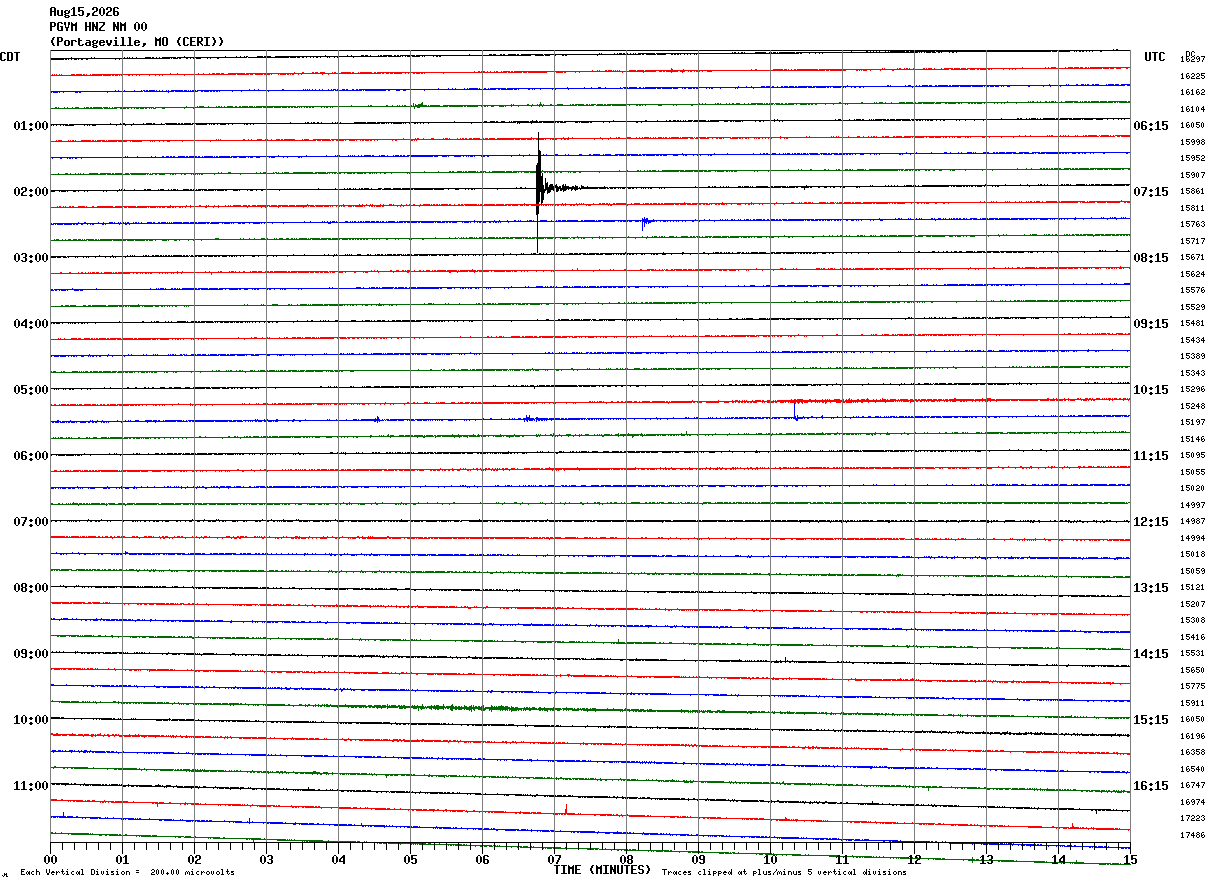Select the station code PGVM HNZ NM 00
The height and width of the screenshot is (886, 1210).
point(98,27)
